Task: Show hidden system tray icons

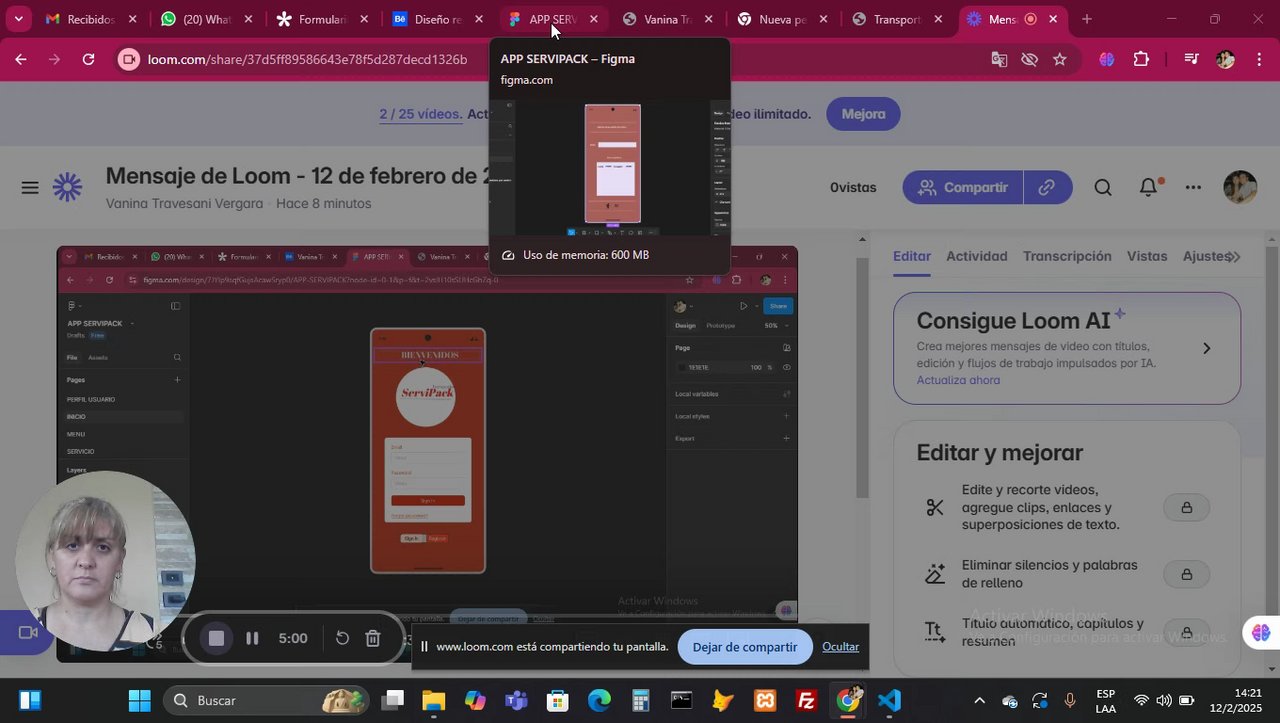Action: (x=979, y=701)
